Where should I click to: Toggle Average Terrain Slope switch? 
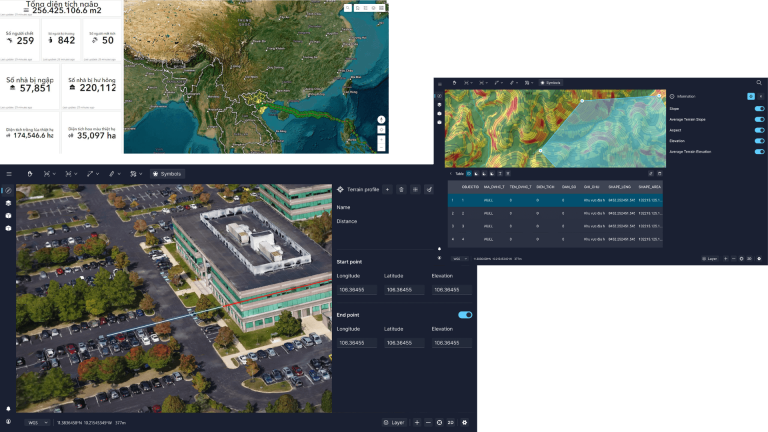pyautogui.click(x=759, y=120)
